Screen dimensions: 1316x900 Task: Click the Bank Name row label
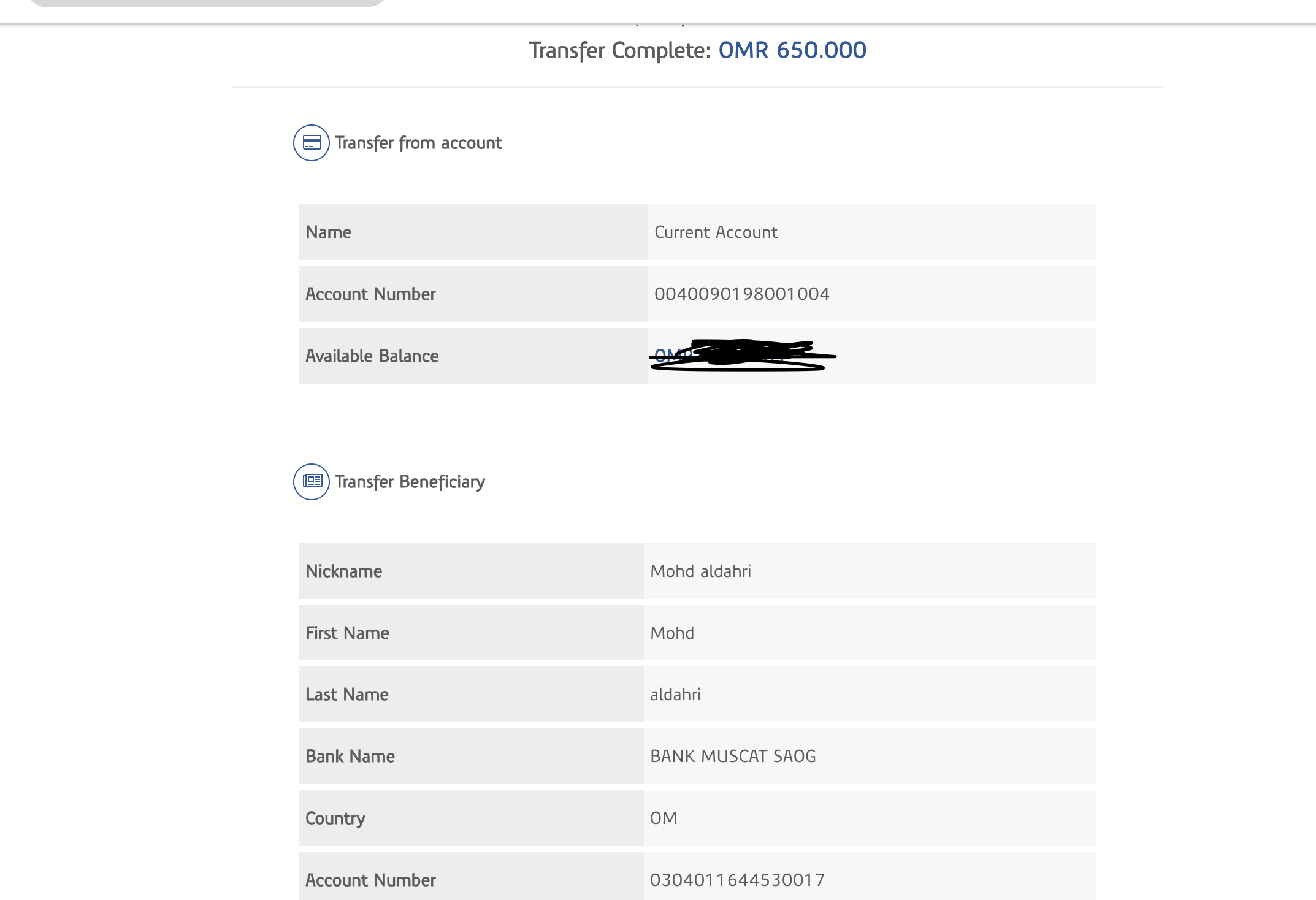pyautogui.click(x=350, y=757)
